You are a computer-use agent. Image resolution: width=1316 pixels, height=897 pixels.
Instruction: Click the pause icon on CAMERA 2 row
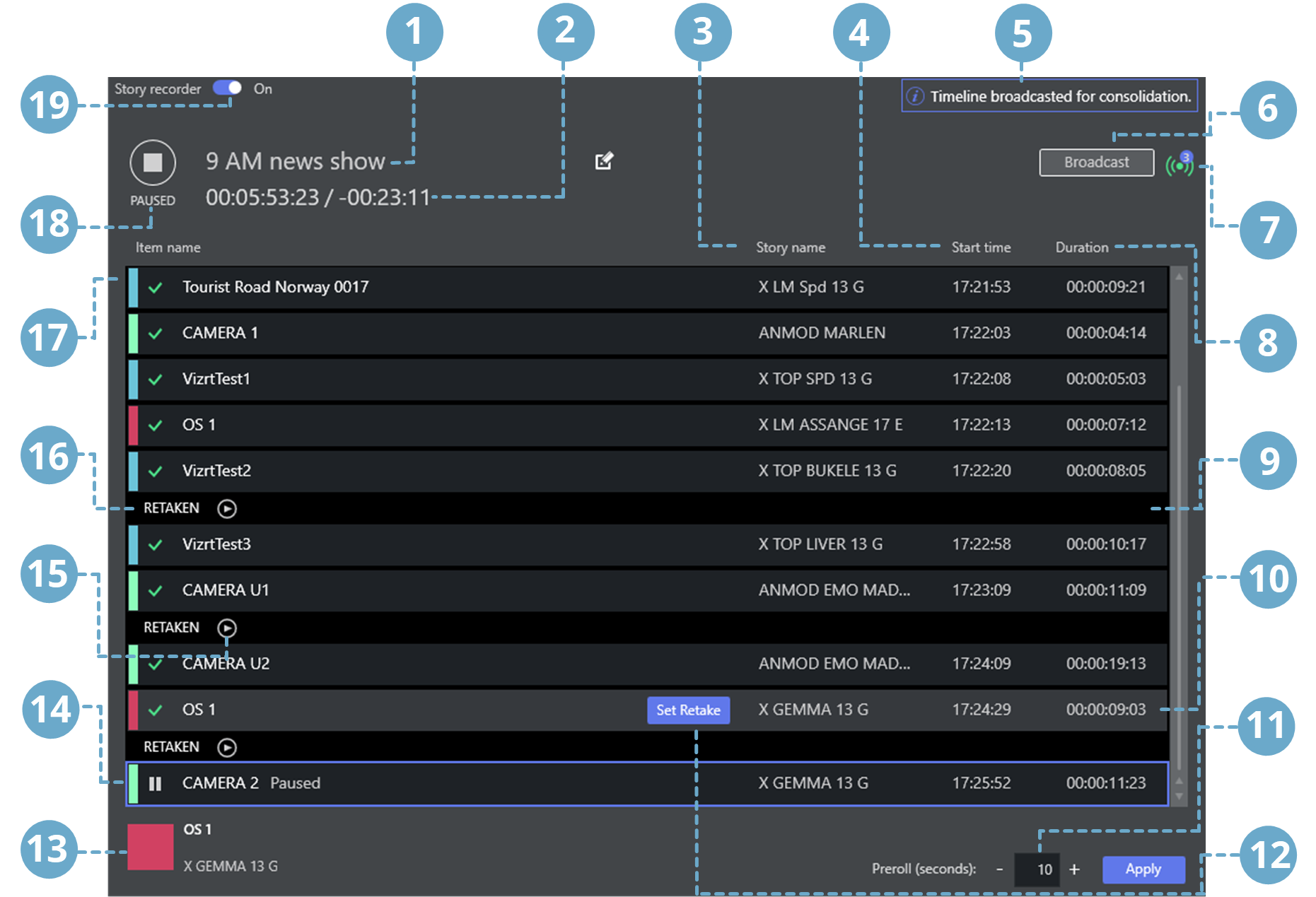pos(155,783)
